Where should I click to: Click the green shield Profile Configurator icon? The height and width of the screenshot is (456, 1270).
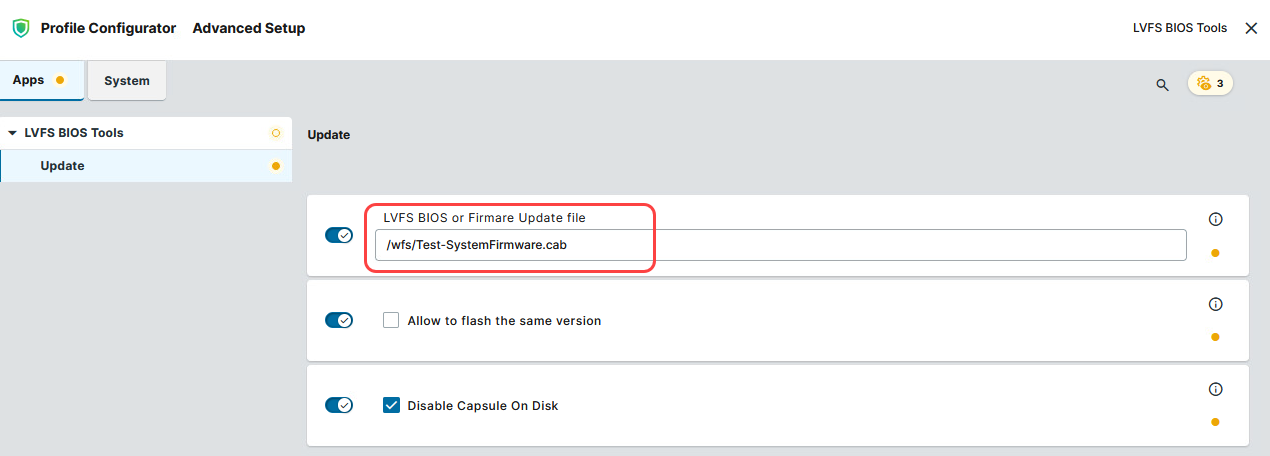point(20,28)
